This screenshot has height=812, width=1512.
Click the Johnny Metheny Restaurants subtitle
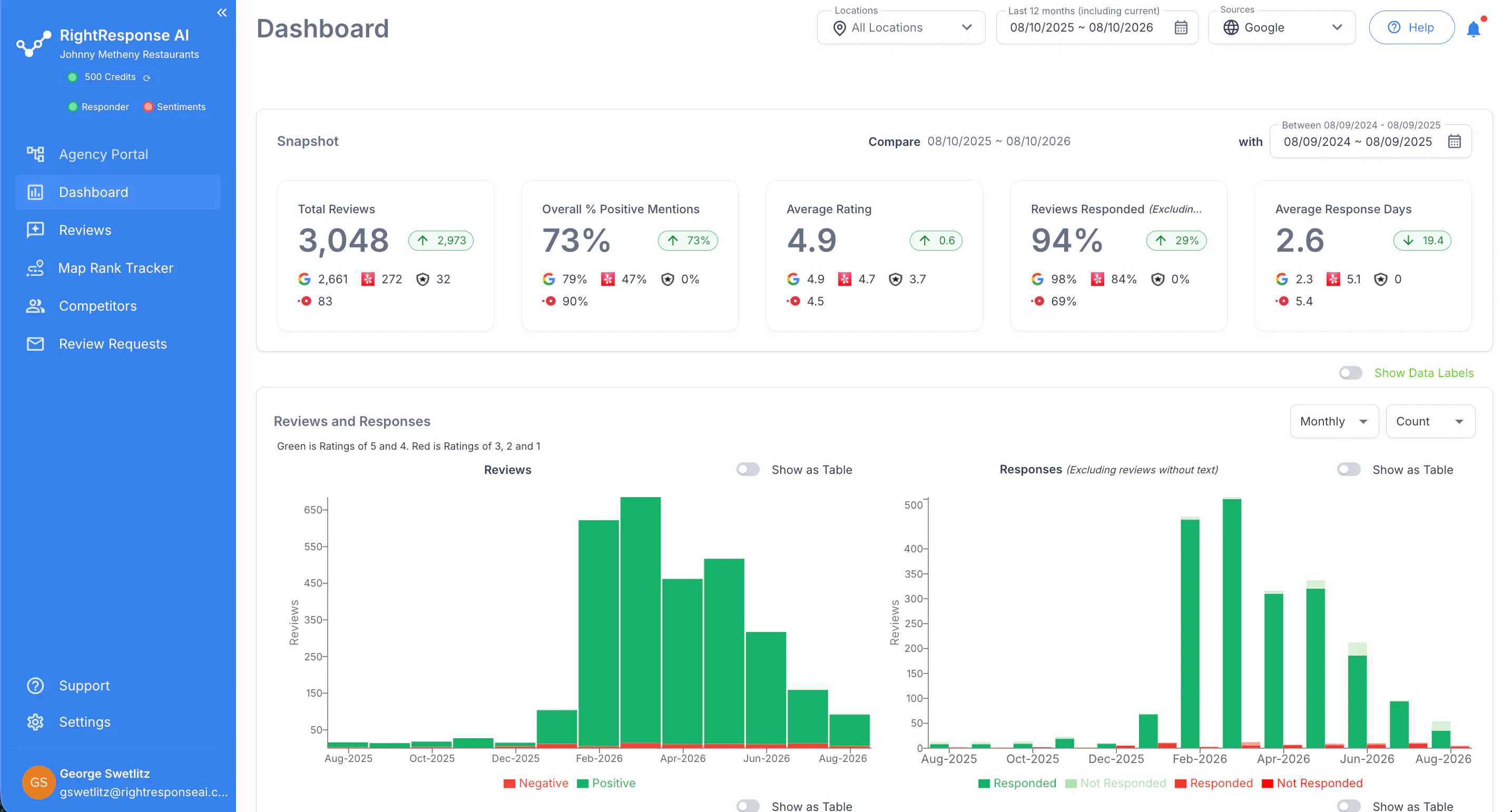pyautogui.click(x=129, y=55)
